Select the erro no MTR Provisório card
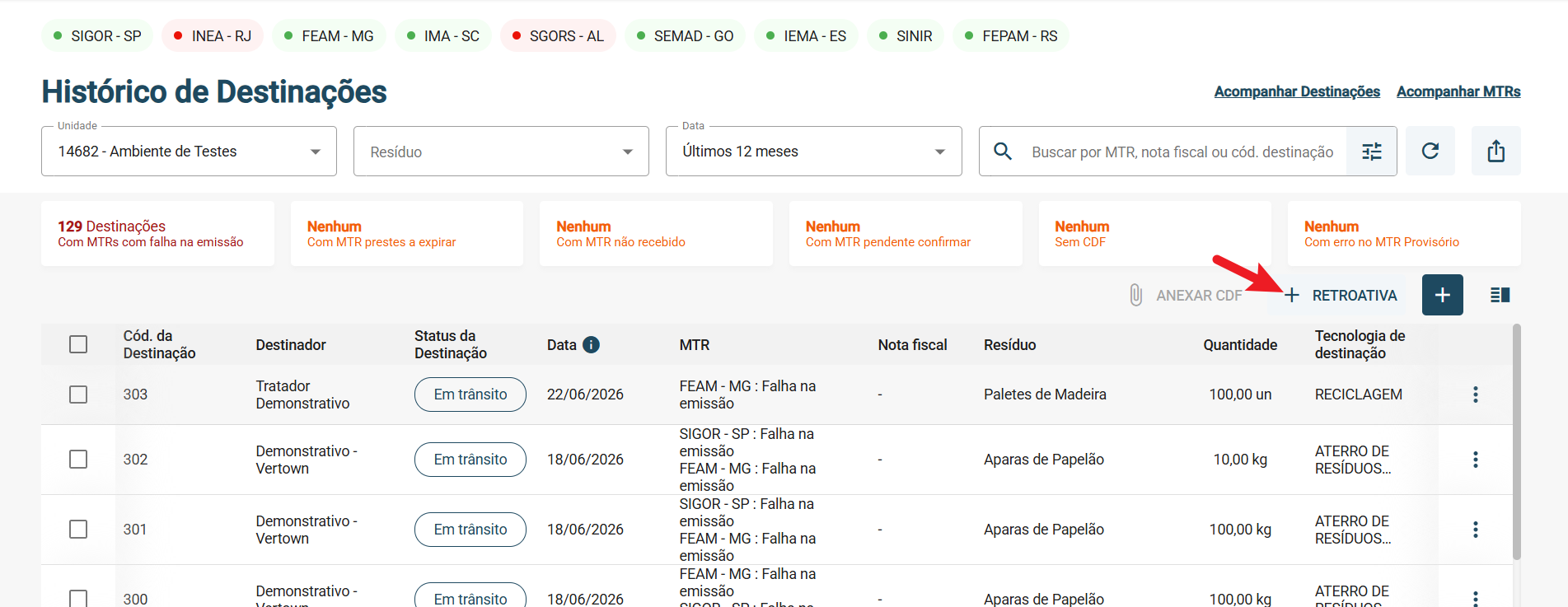Image resolution: width=1568 pixels, height=607 pixels. [x=1404, y=234]
